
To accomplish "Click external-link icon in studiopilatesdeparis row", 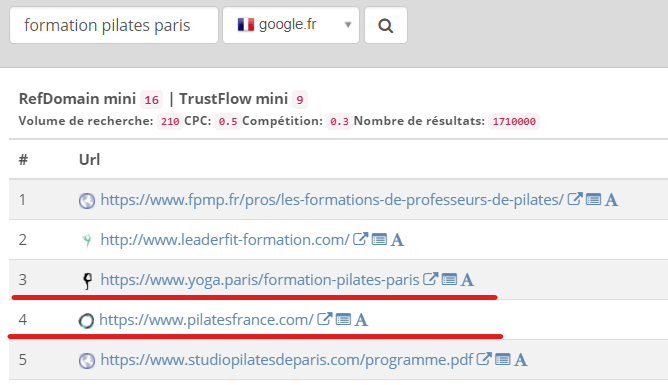I will (x=484, y=359).
